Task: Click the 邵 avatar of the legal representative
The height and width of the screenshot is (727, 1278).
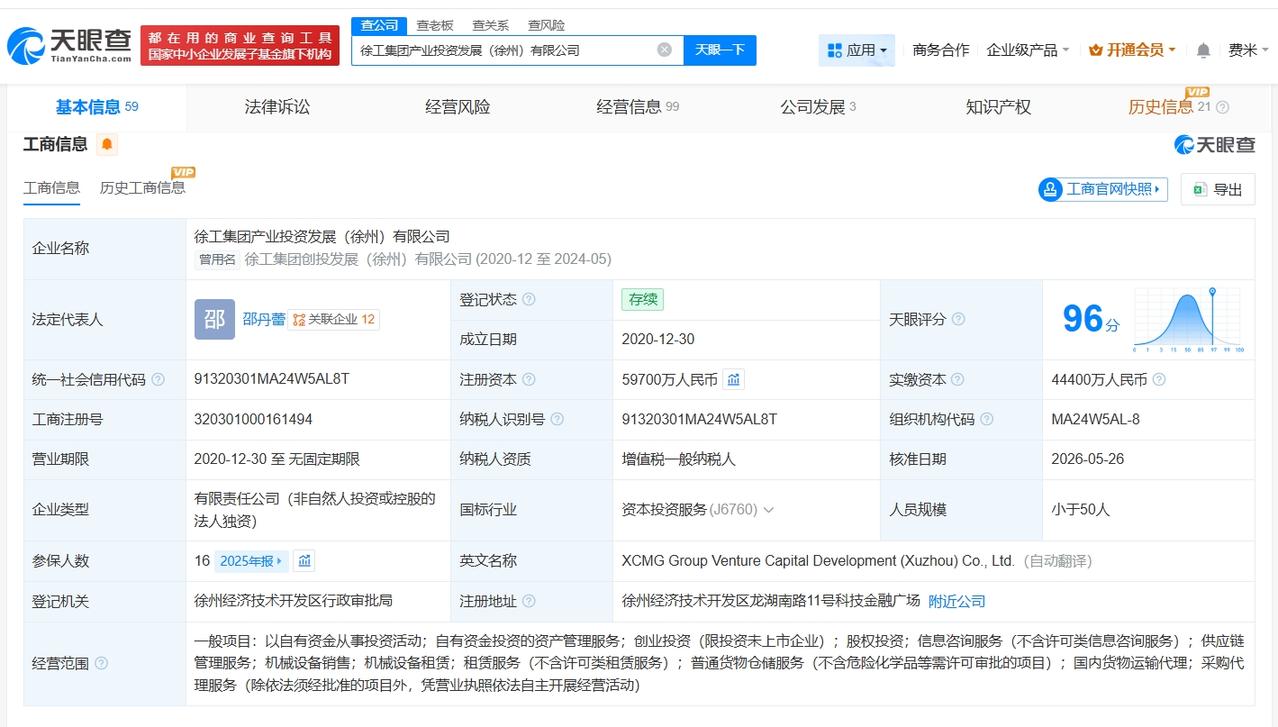Action: [214, 319]
